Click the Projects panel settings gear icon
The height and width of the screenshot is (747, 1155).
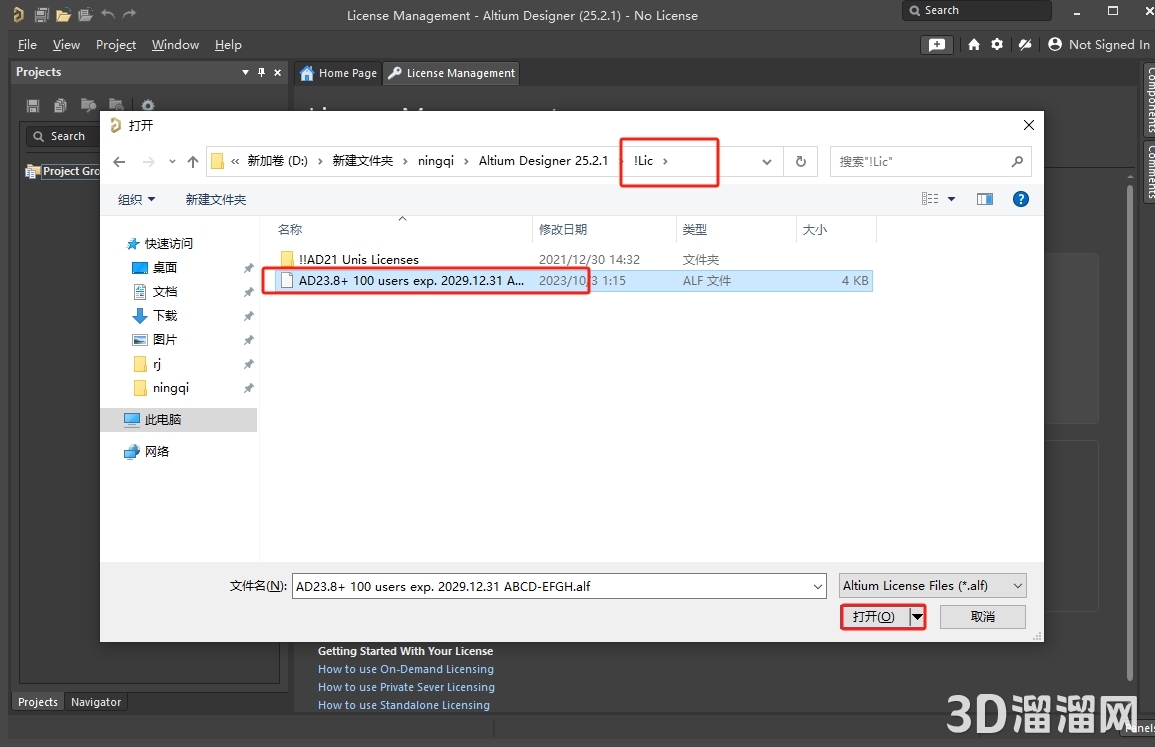[148, 105]
